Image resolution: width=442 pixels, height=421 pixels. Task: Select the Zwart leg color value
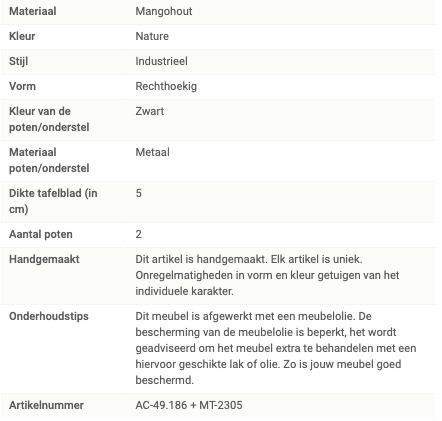[150, 111]
